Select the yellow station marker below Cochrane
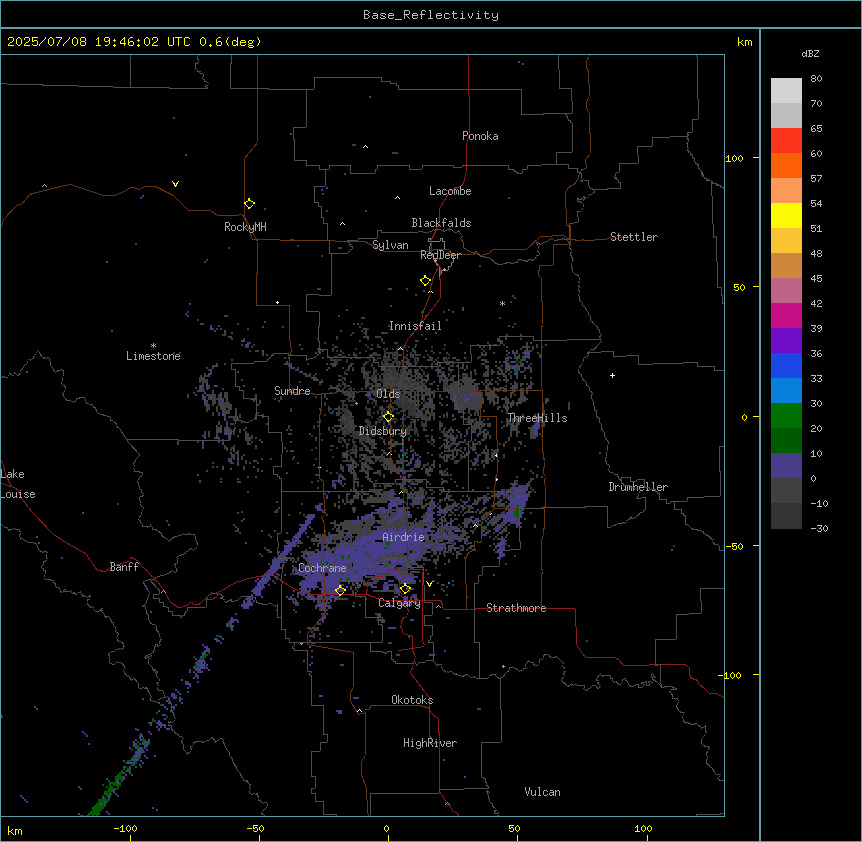The height and width of the screenshot is (842, 862). (340, 590)
